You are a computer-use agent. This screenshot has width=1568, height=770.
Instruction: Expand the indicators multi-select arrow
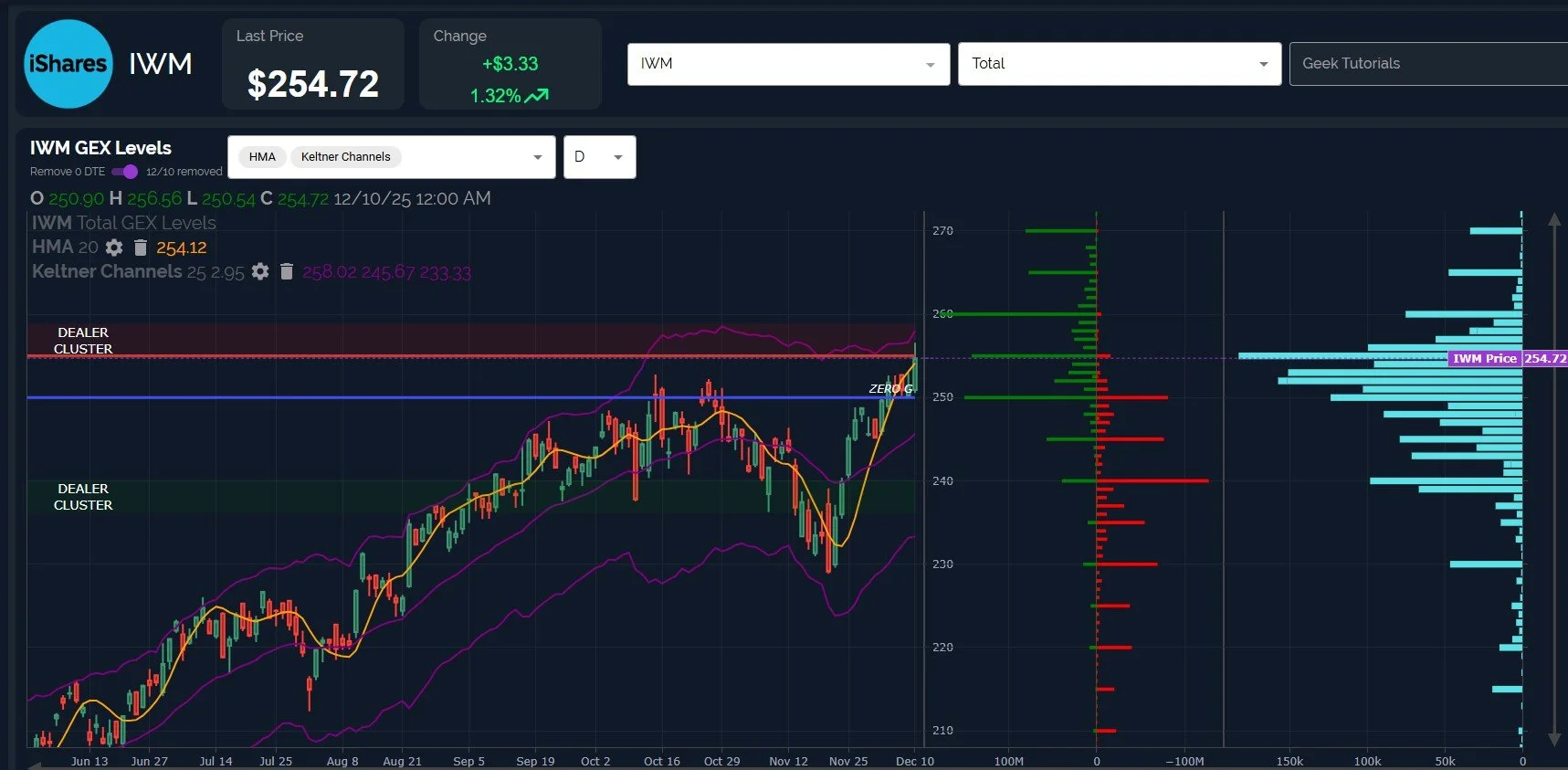[538, 157]
